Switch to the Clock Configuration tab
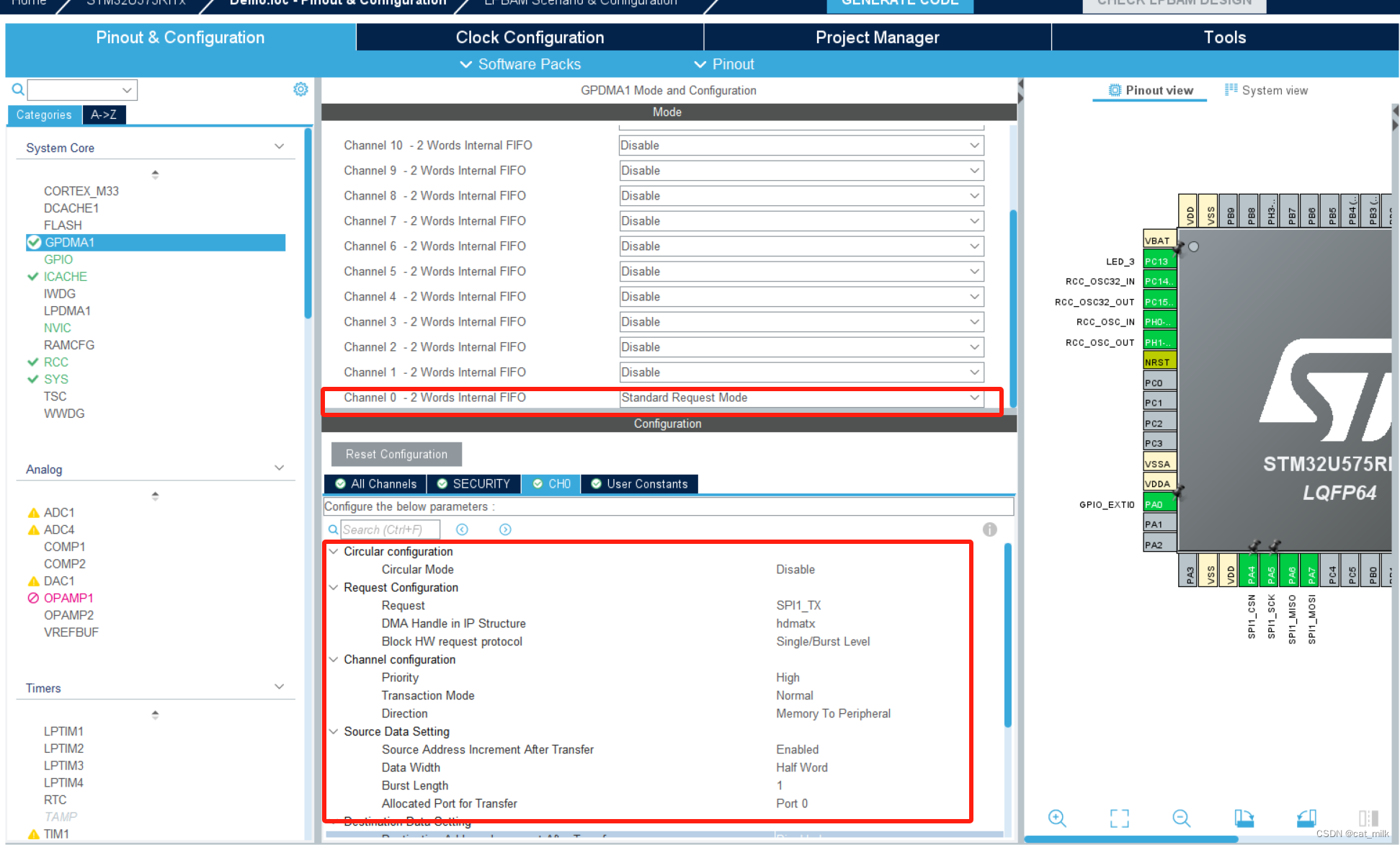 530,37
